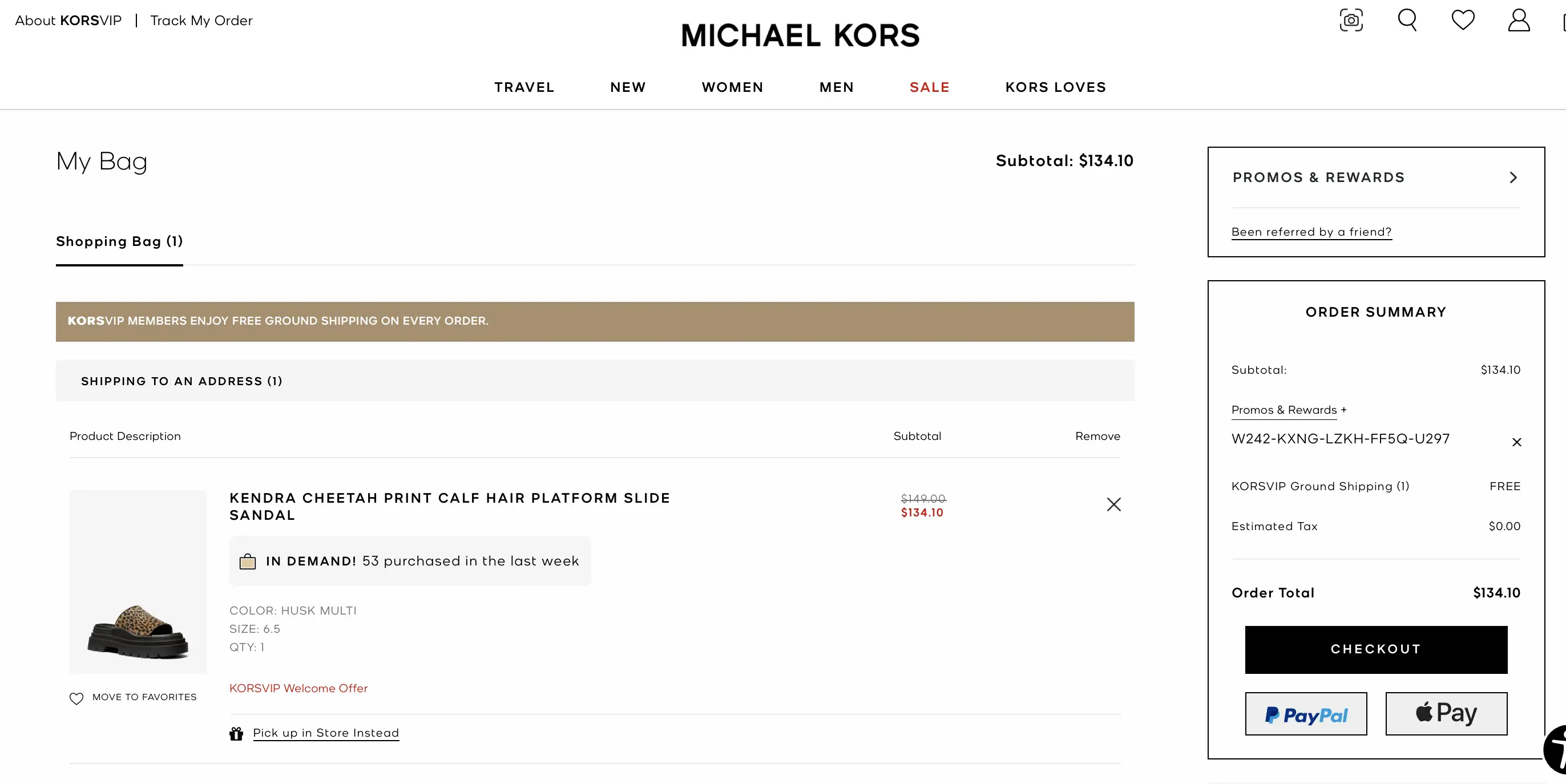Remove the applied promo code W242-KXNG
Viewport: 1566px width, 784px height.
tap(1516, 442)
